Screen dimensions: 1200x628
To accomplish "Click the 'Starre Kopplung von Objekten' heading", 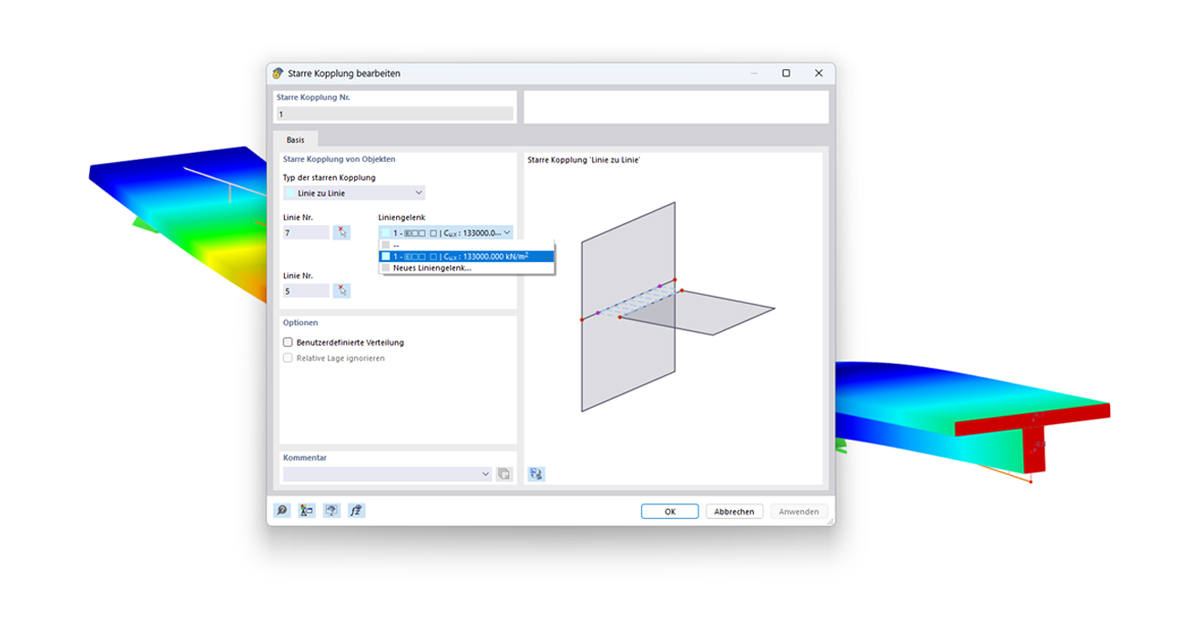I will (339, 159).
